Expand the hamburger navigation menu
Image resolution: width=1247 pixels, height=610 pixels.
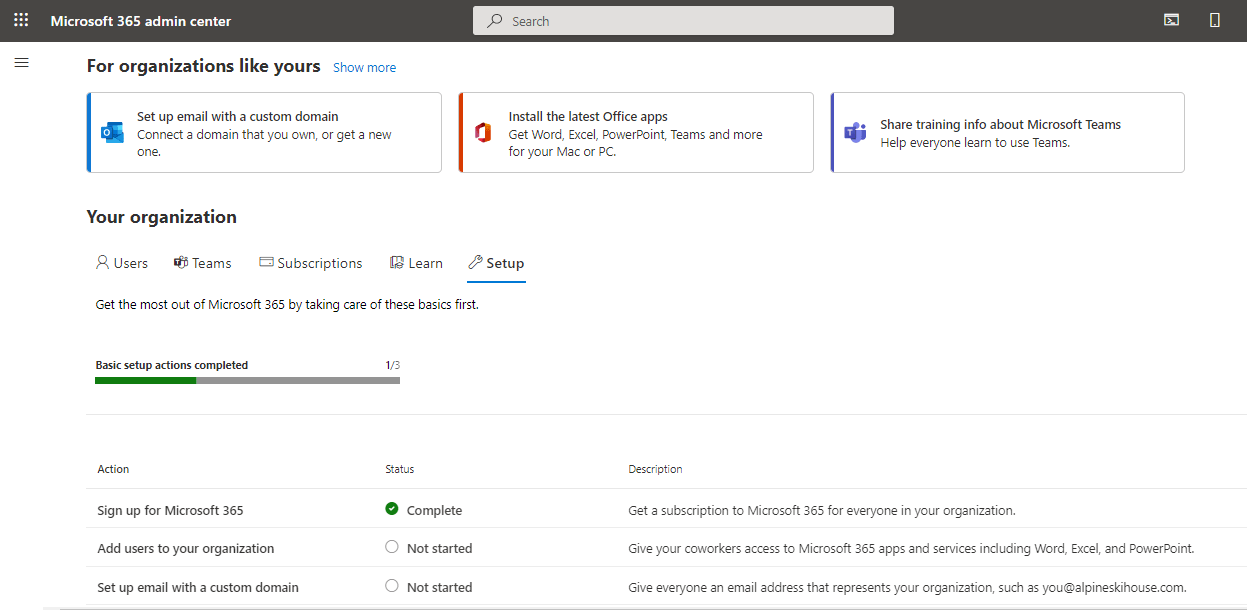click(x=21, y=63)
